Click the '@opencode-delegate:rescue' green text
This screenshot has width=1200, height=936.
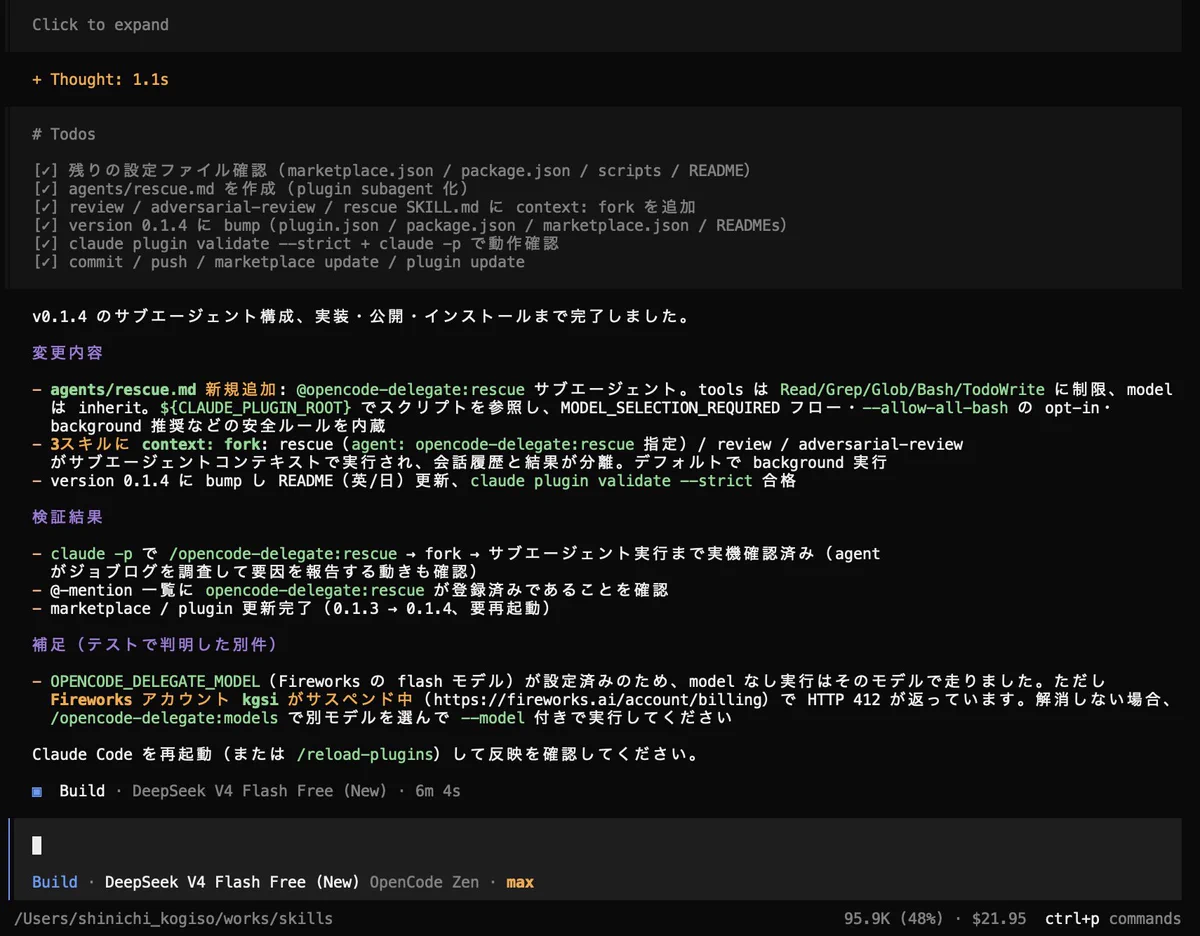pos(410,390)
